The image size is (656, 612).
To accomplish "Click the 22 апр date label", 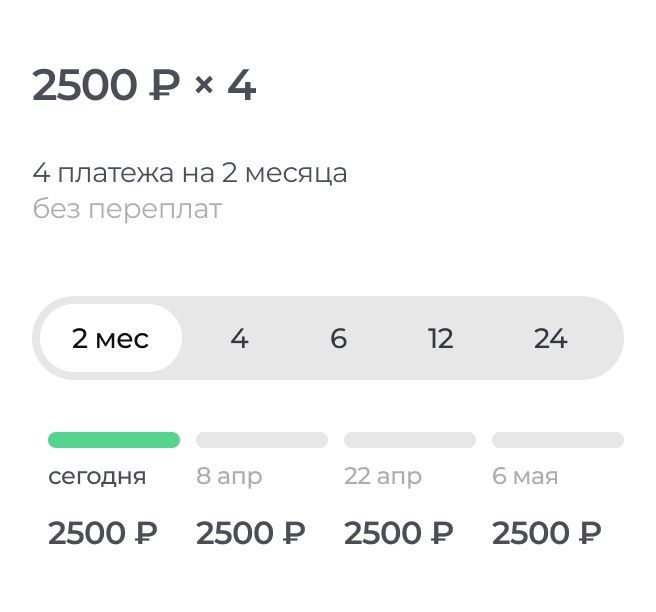I will (383, 477).
